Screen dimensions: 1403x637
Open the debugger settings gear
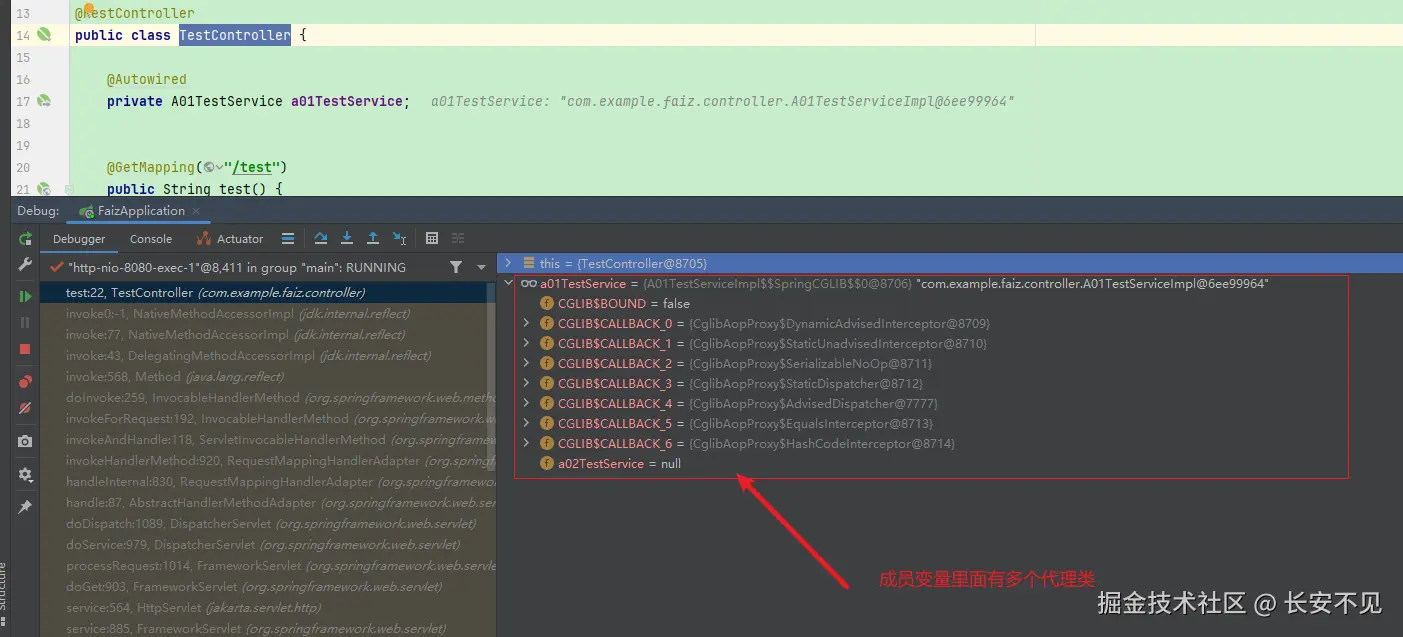tap(25, 474)
